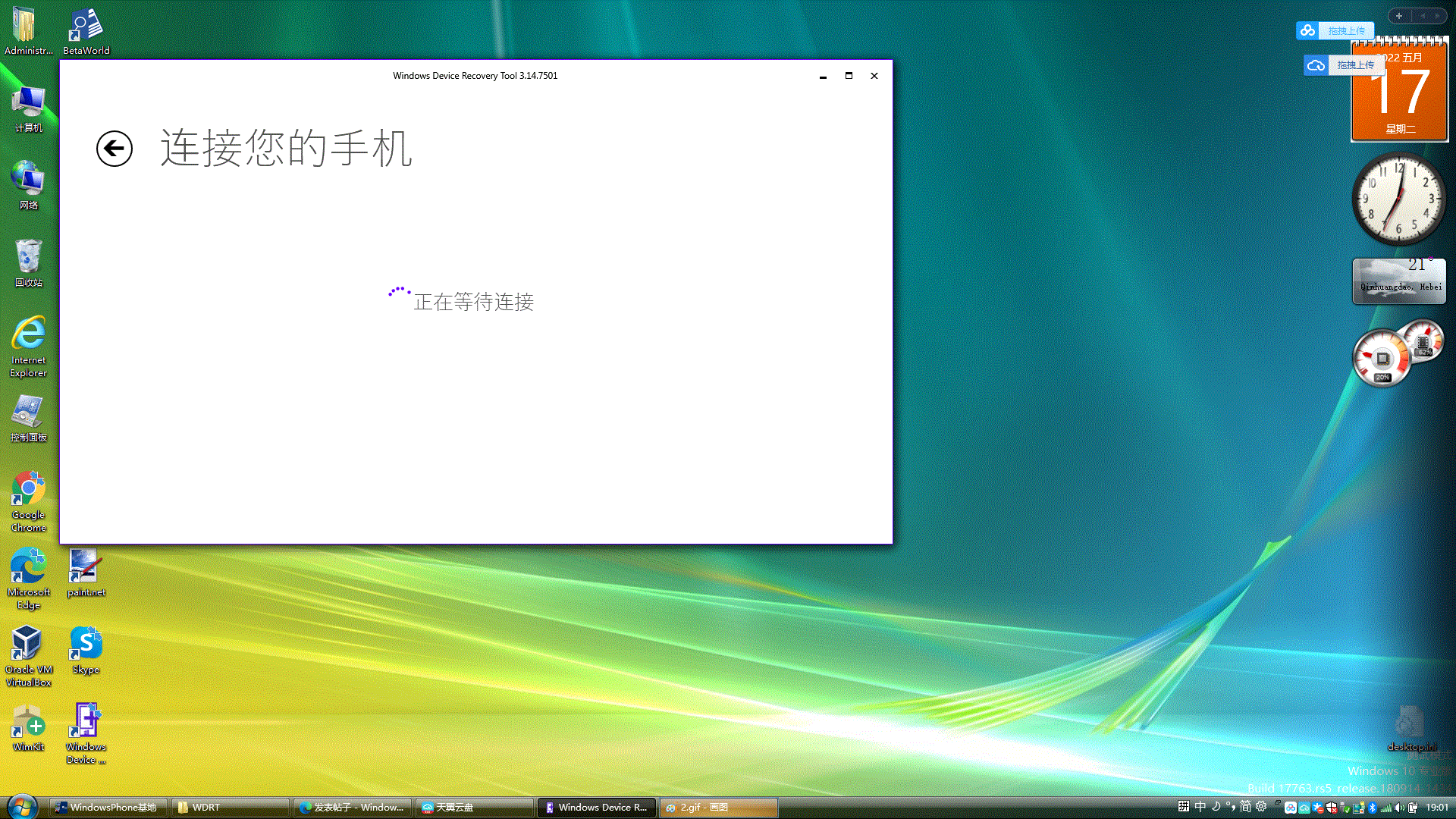
Task: Switch to 2.gif paint taskbar item
Action: tap(718, 808)
